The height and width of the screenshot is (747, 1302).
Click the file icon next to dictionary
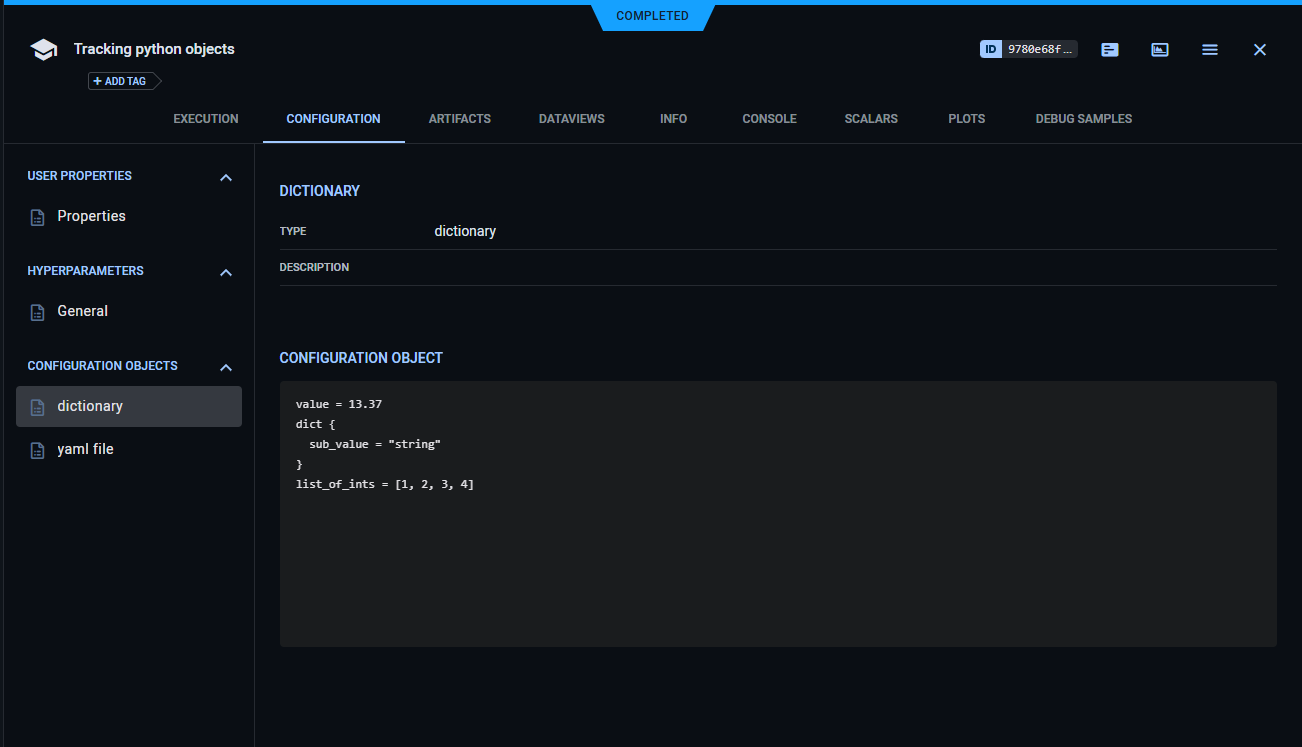pyautogui.click(x=37, y=405)
